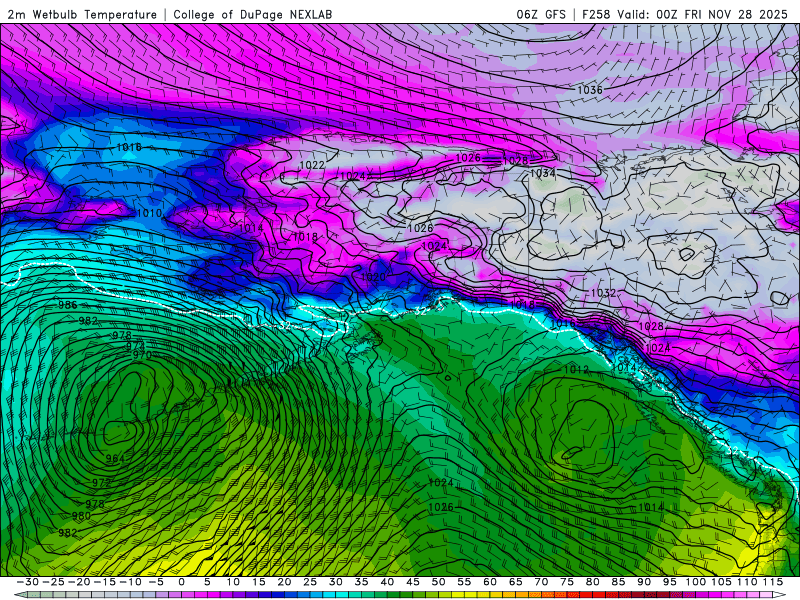The image size is (800, 600).
Task: Click the 35 color scale label
Action: tap(361, 582)
